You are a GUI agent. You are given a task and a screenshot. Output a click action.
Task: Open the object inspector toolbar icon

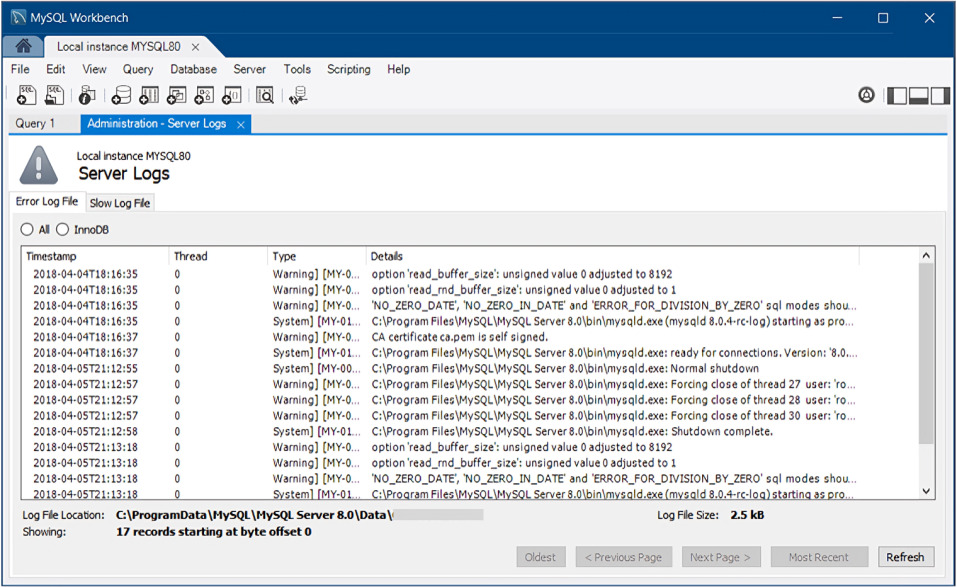87,95
